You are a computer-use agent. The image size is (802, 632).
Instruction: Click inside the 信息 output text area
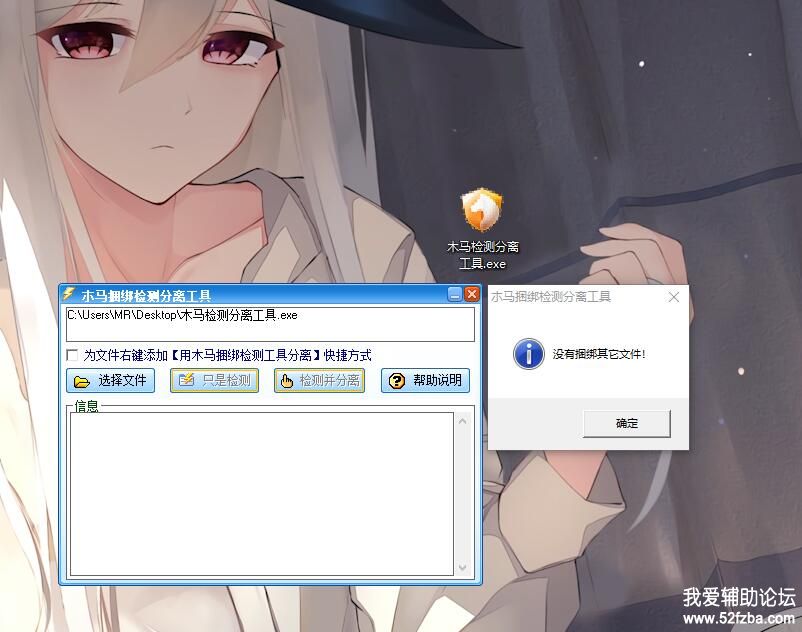click(262, 494)
